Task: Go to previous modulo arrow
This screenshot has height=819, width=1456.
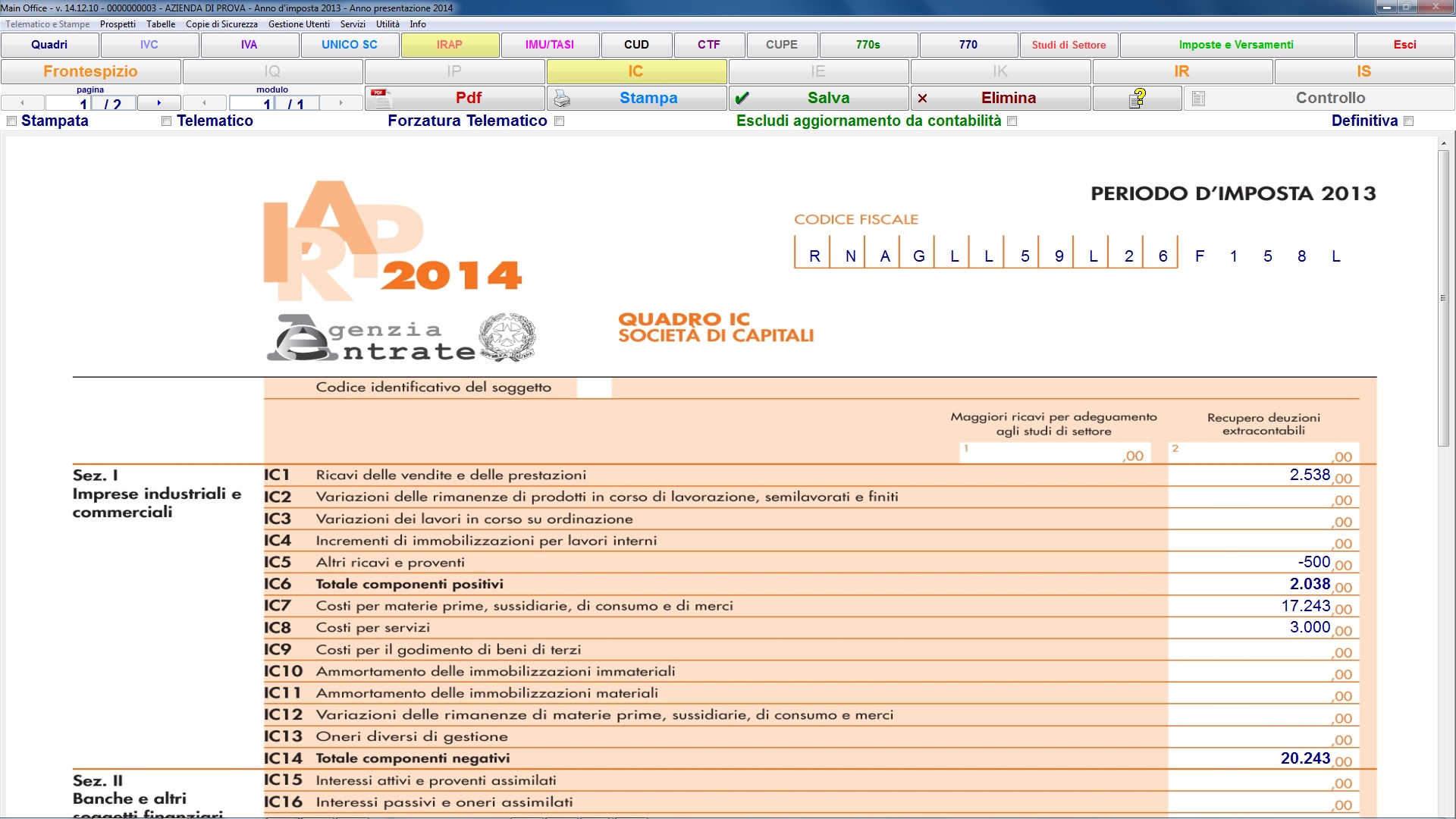Action: click(205, 102)
